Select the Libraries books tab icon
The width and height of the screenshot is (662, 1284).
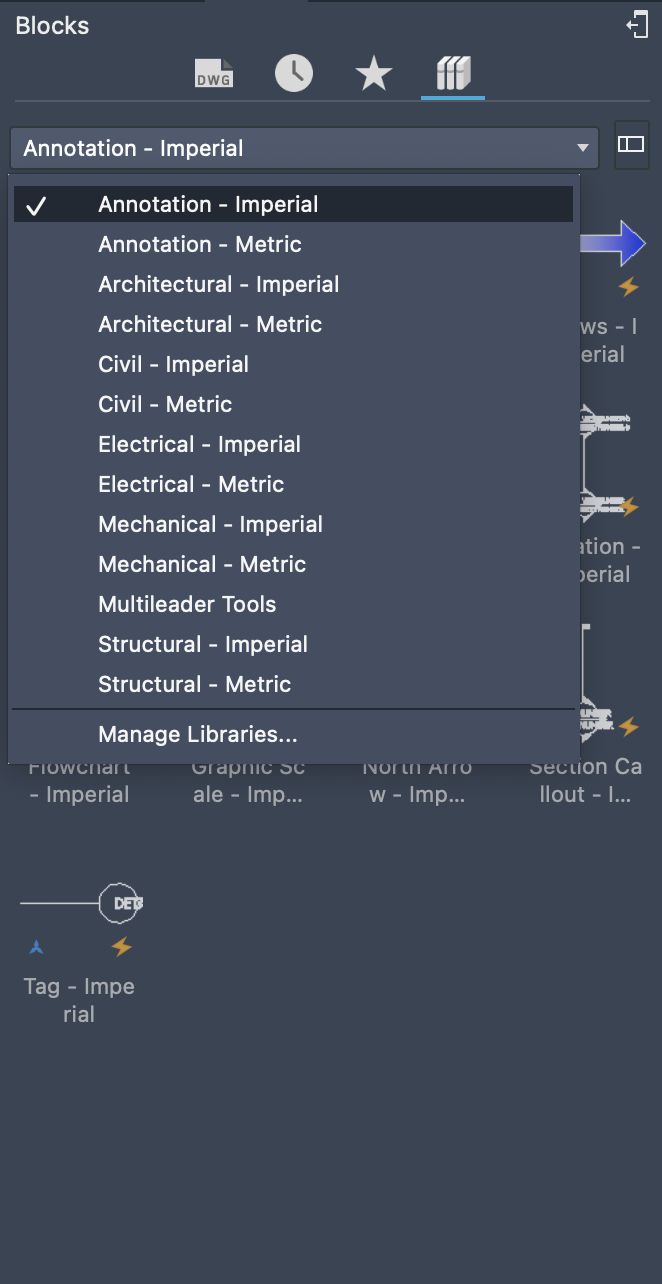[453, 74]
